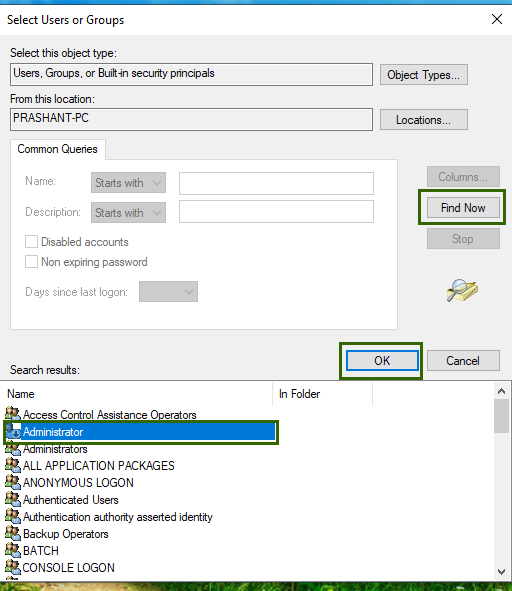Confirm selection with the OK button

(382, 361)
